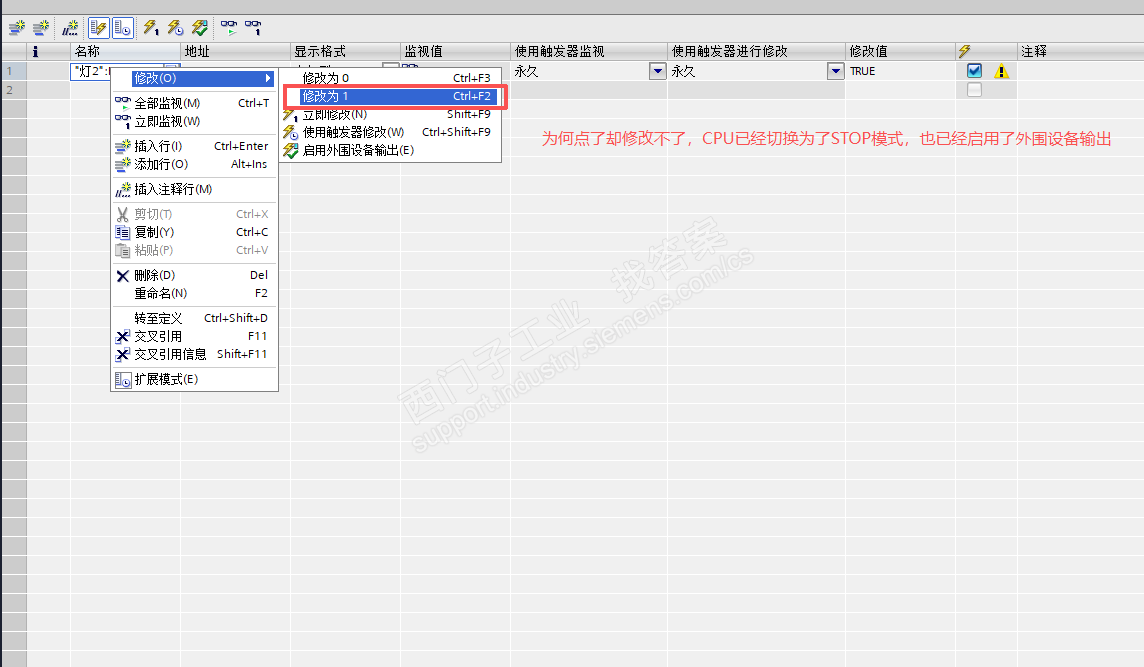Click Enable peripheral outputs toolbar icon

tap(200, 28)
